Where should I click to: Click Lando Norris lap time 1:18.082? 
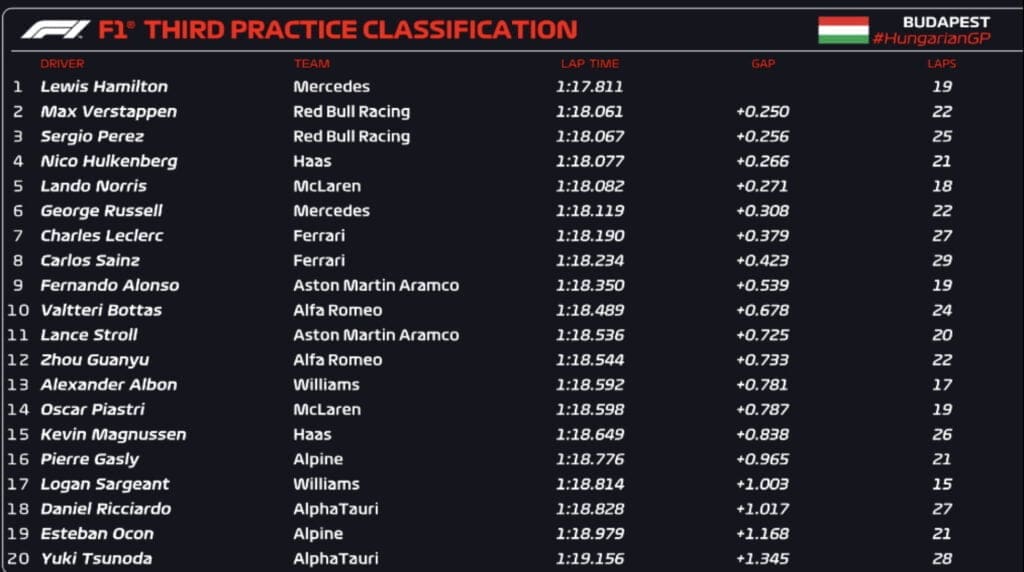pos(590,186)
